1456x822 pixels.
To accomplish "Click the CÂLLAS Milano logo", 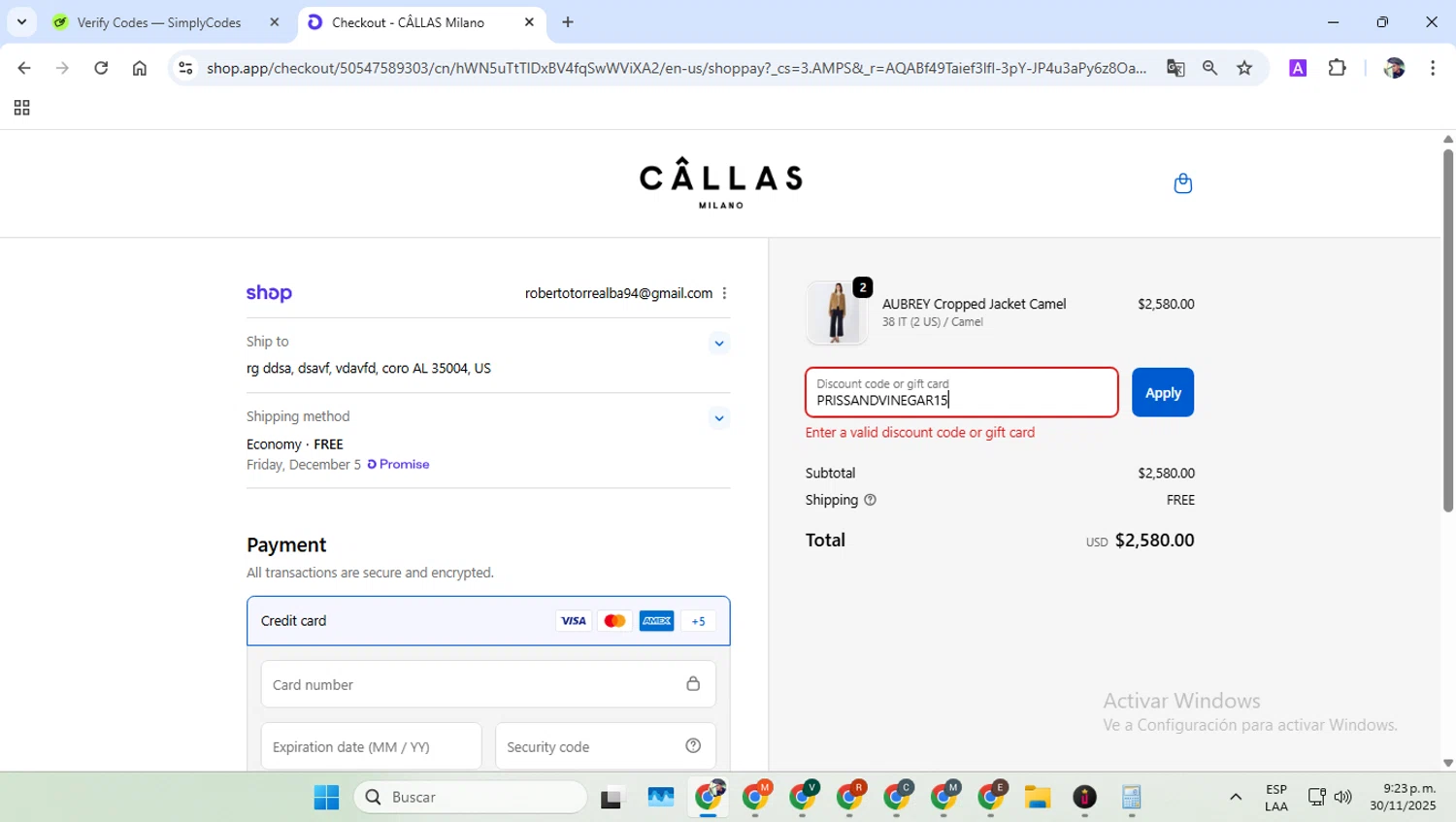I will coord(720,183).
